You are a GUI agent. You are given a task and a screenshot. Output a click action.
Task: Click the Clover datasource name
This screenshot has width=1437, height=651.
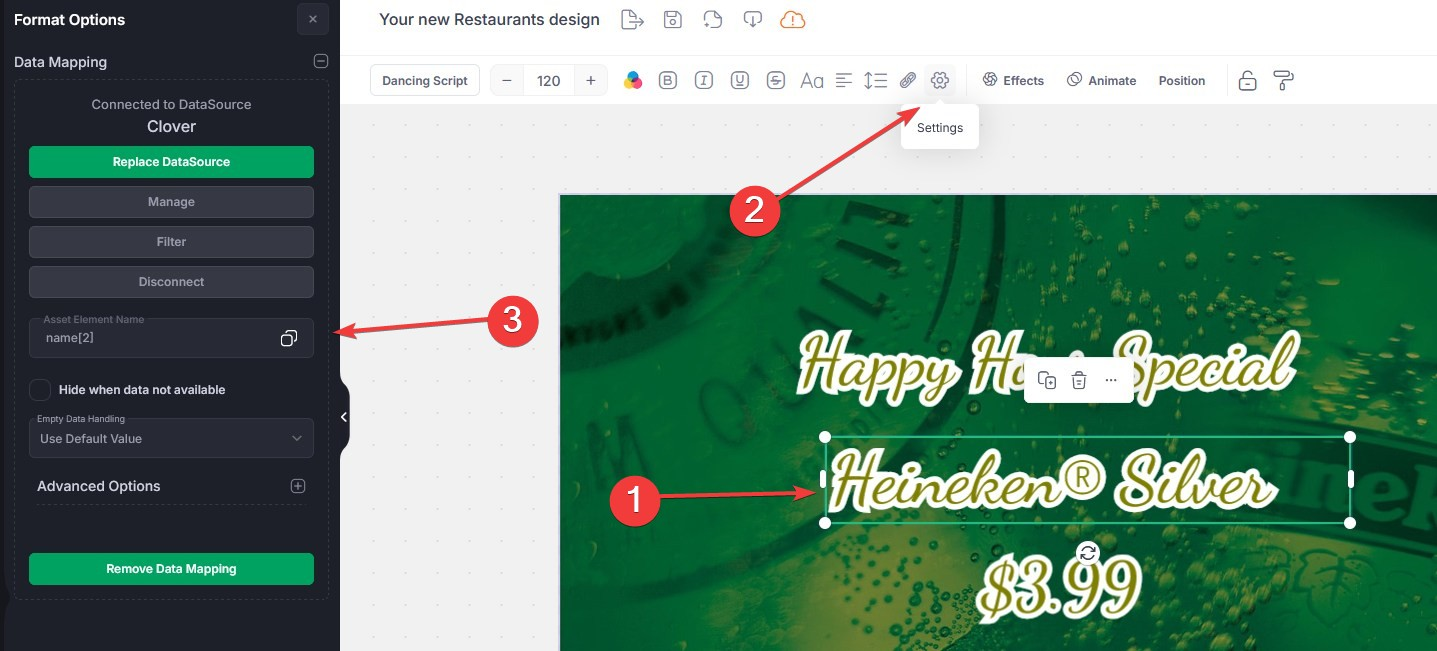click(x=171, y=126)
